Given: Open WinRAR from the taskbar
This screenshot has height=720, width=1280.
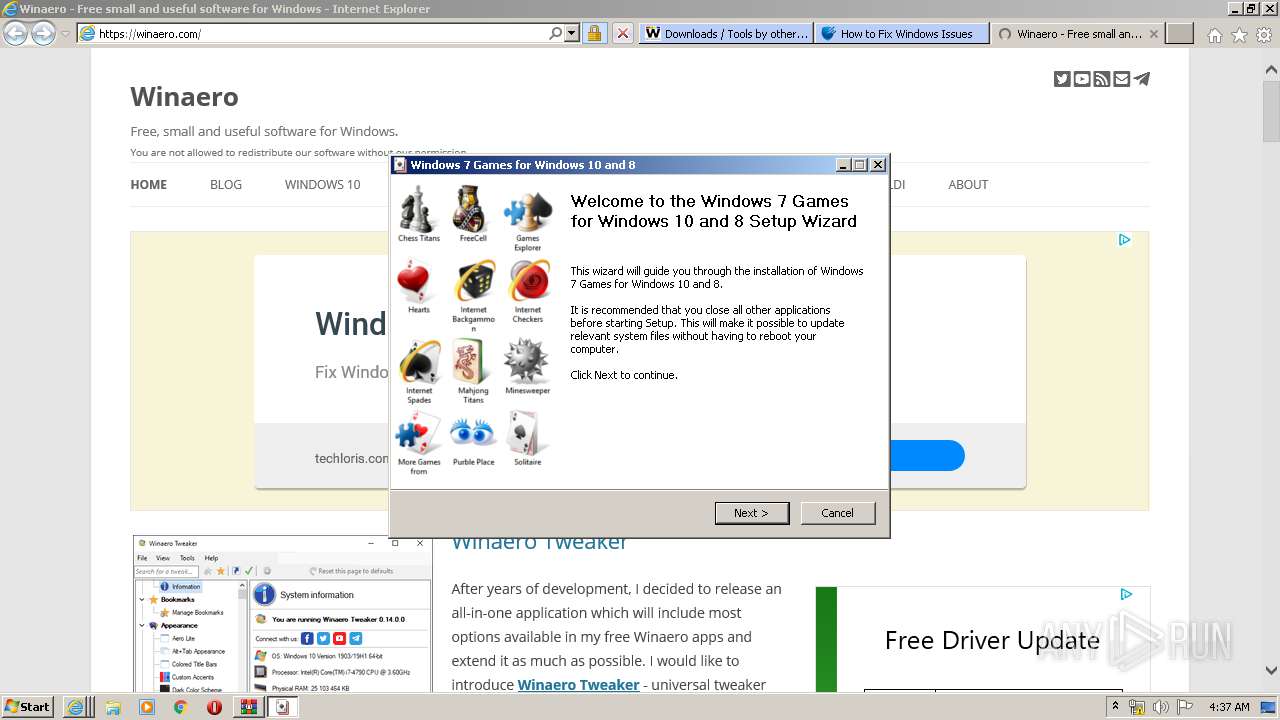Looking at the screenshot, I should click(x=247, y=707).
